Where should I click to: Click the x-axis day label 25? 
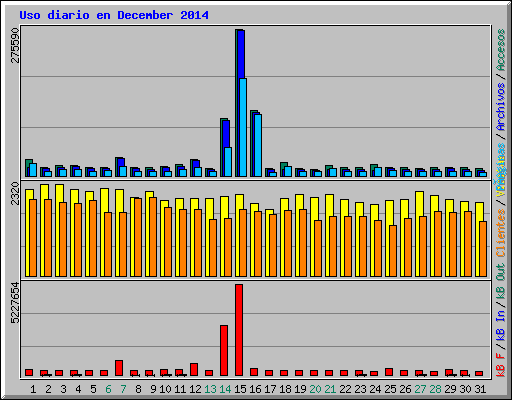pyautogui.click(x=390, y=389)
